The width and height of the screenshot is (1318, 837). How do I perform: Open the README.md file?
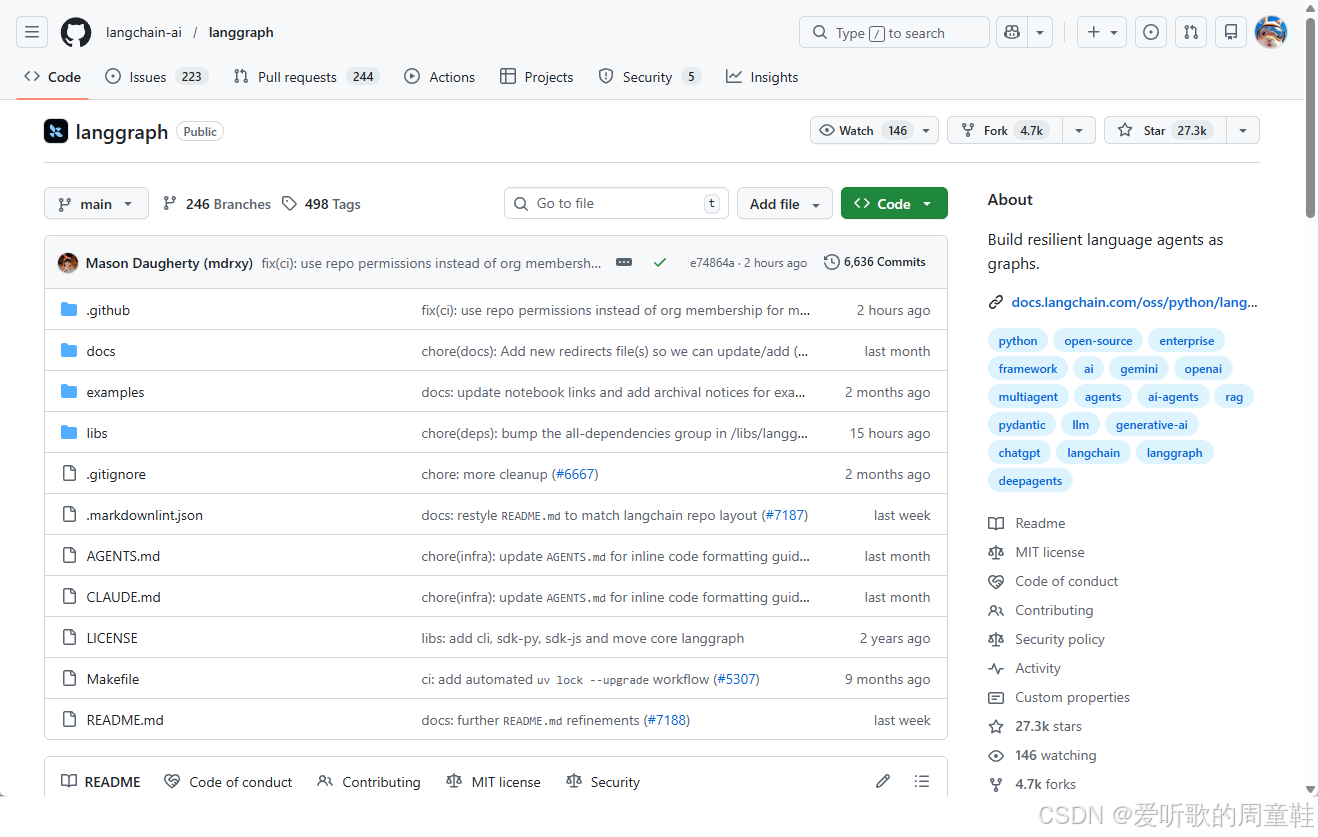tap(125, 720)
